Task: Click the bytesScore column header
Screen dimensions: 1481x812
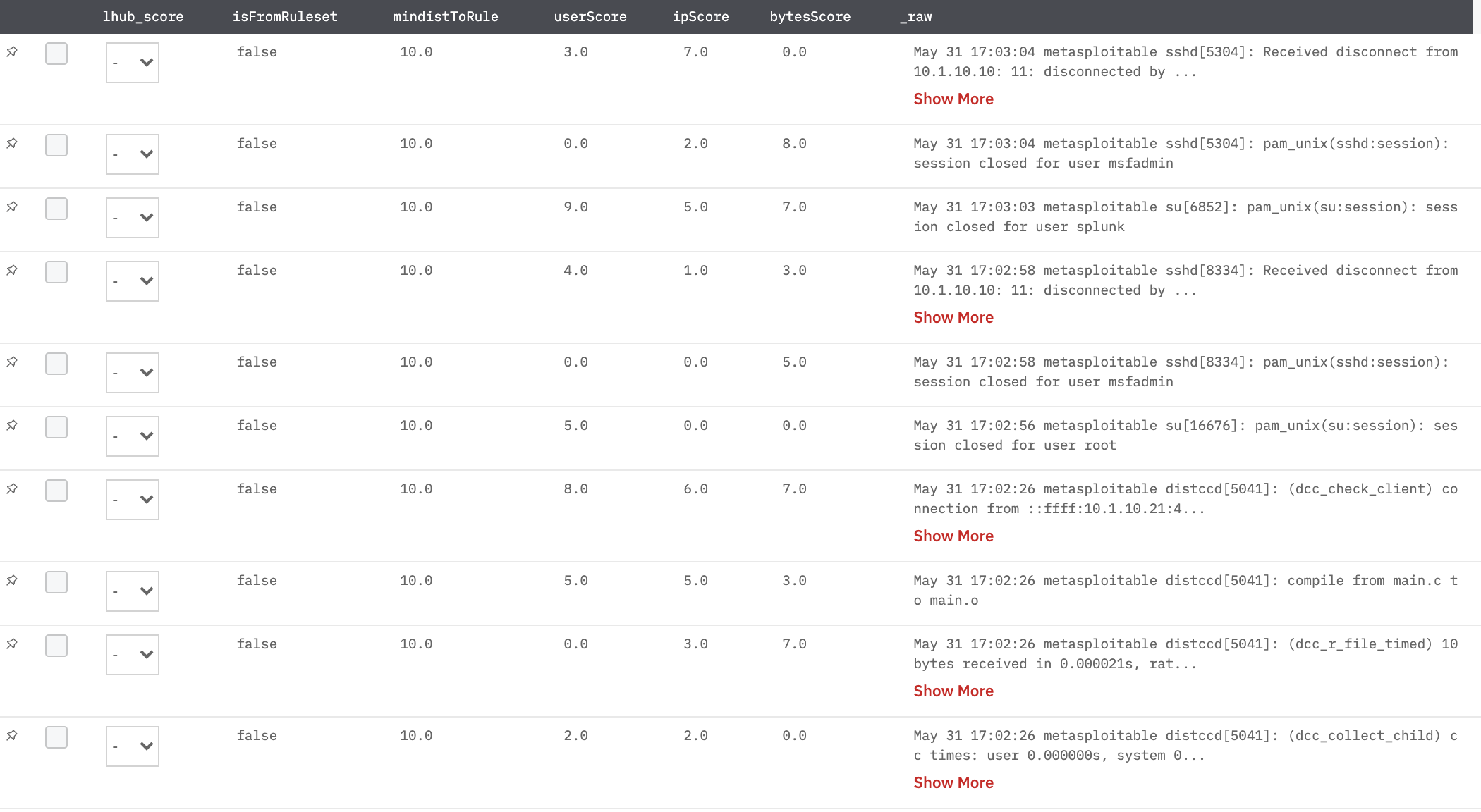Action: click(x=810, y=16)
